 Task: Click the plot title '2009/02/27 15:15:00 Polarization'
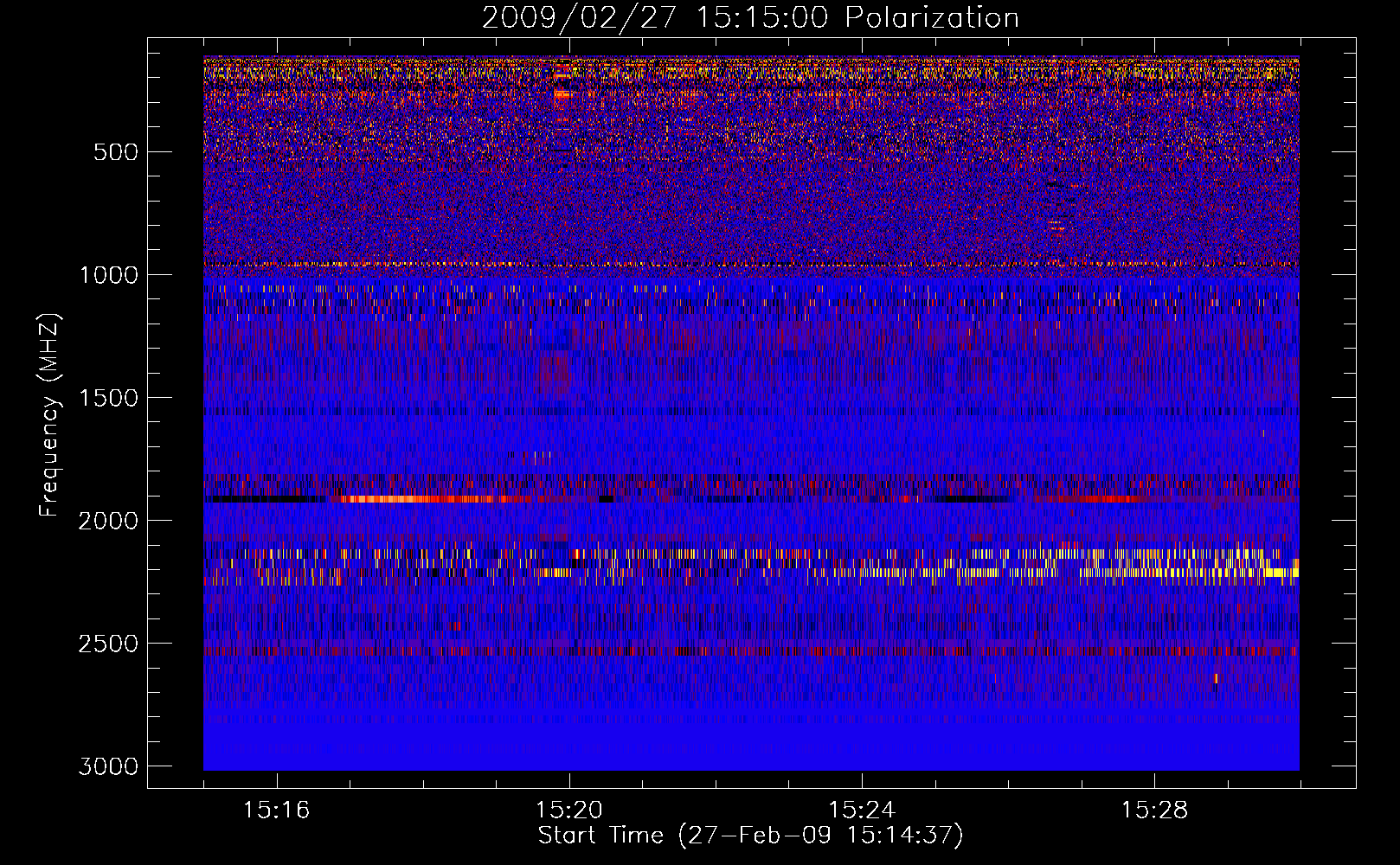(750, 17)
